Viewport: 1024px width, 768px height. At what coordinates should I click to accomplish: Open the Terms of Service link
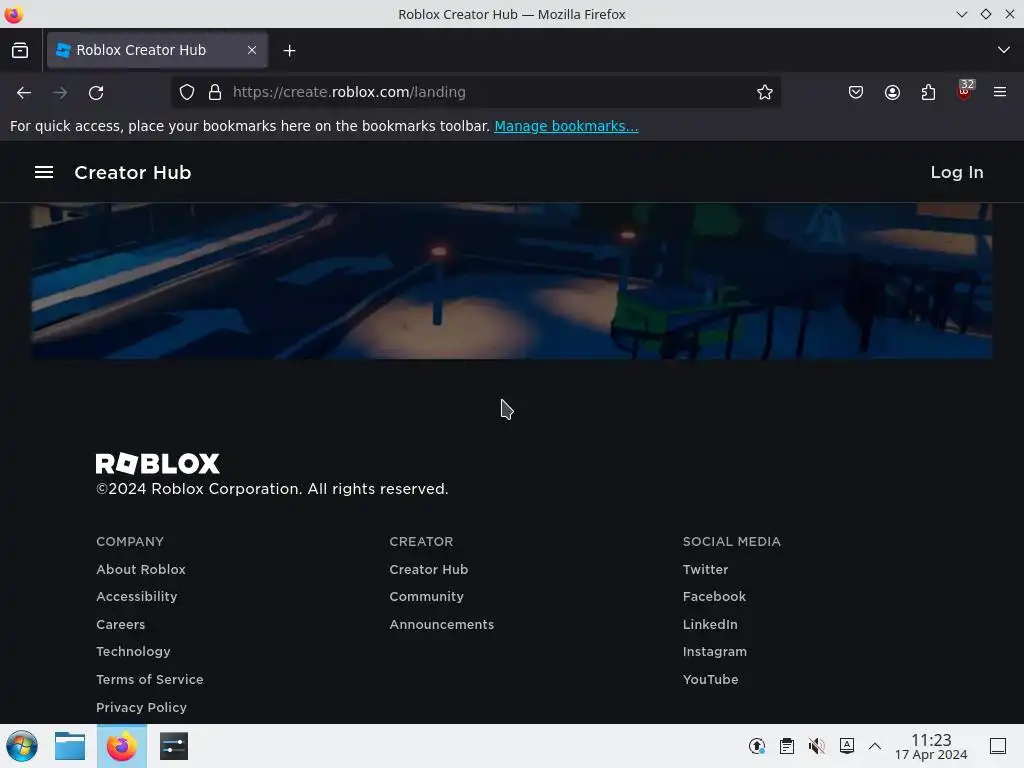[x=150, y=679]
